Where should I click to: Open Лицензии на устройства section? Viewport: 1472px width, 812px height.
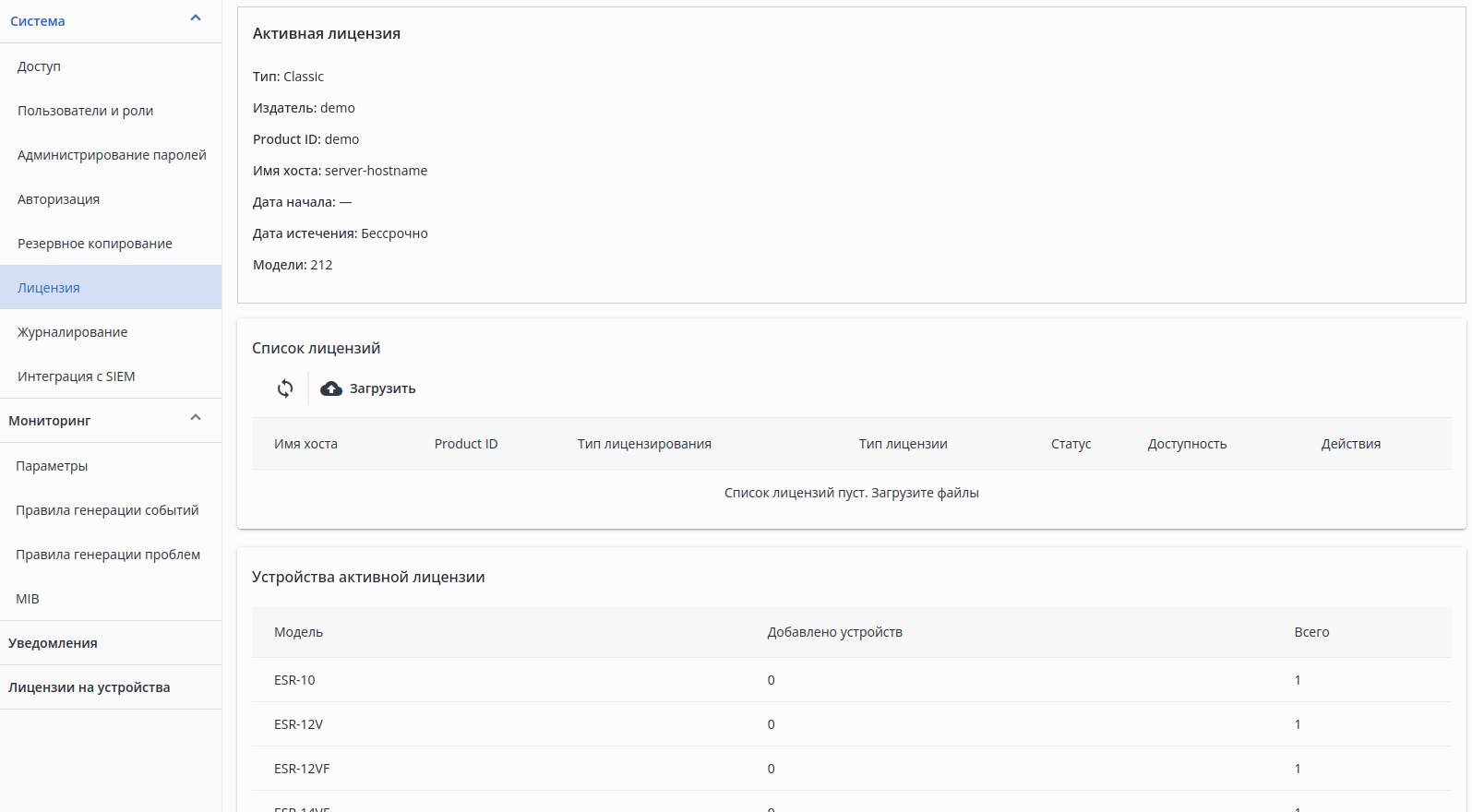89,687
